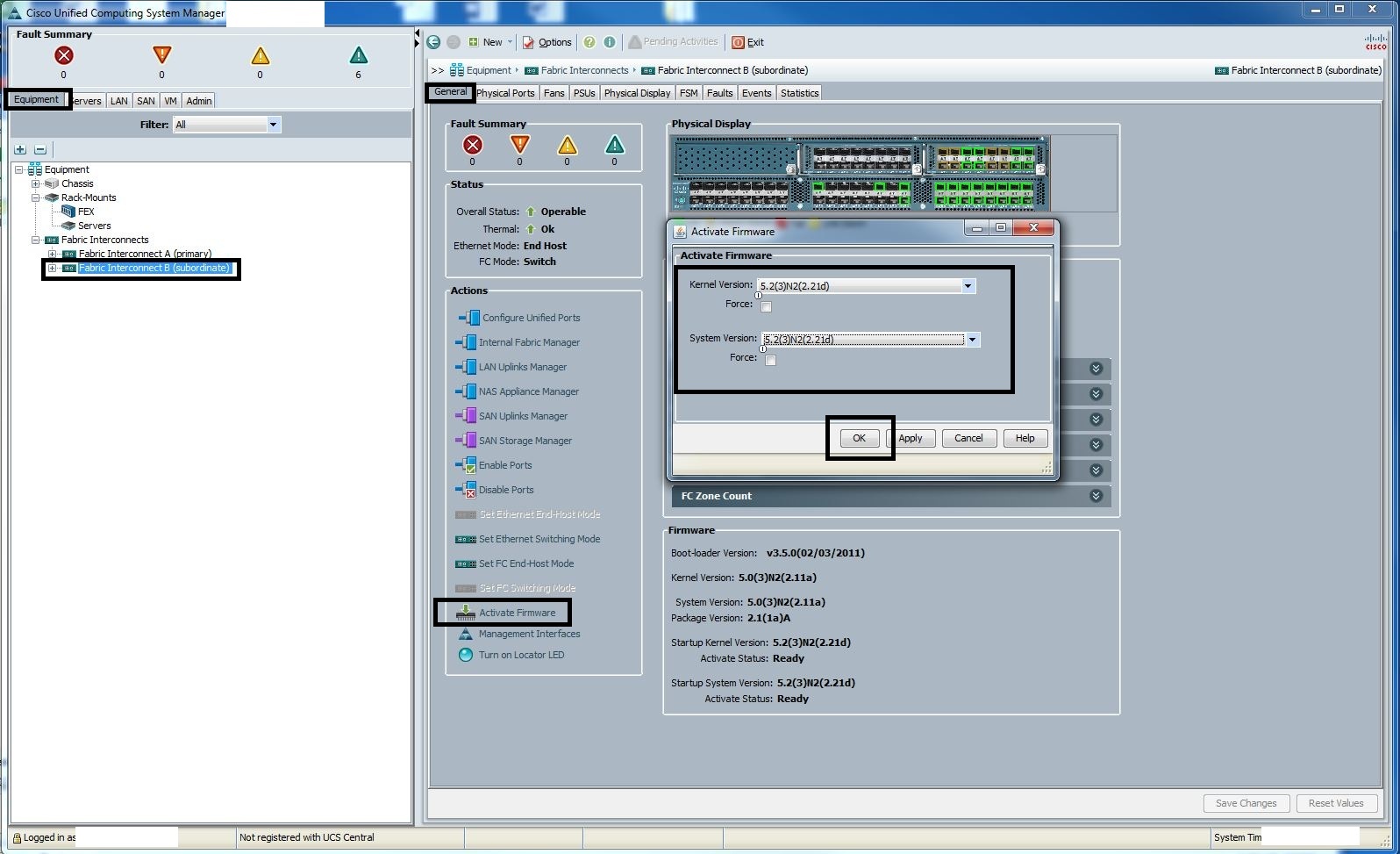Enable Force checkbox under Kernel Version

pyautogui.click(x=766, y=306)
